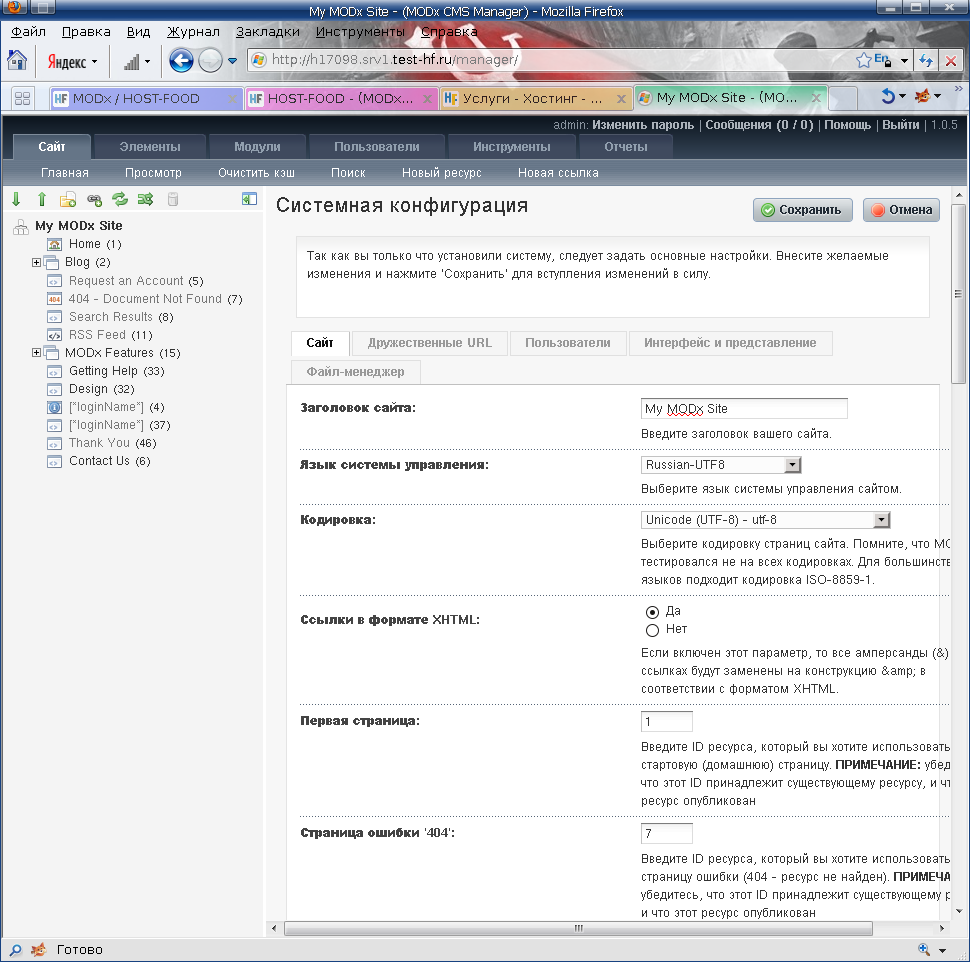This screenshot has width=970, height=962.
Task: Click the sort tree shuffle icon
Action: 145,199
